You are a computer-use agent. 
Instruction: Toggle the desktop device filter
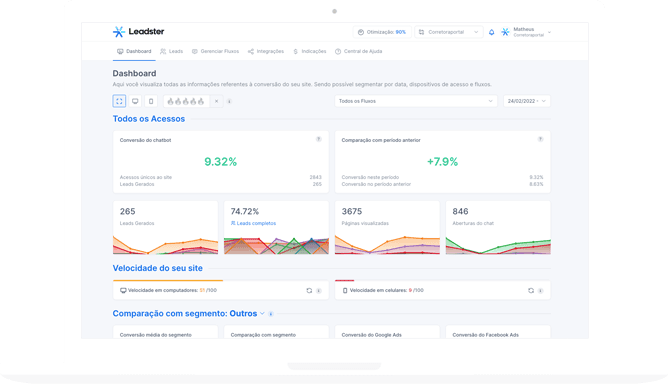coord(135,101)
